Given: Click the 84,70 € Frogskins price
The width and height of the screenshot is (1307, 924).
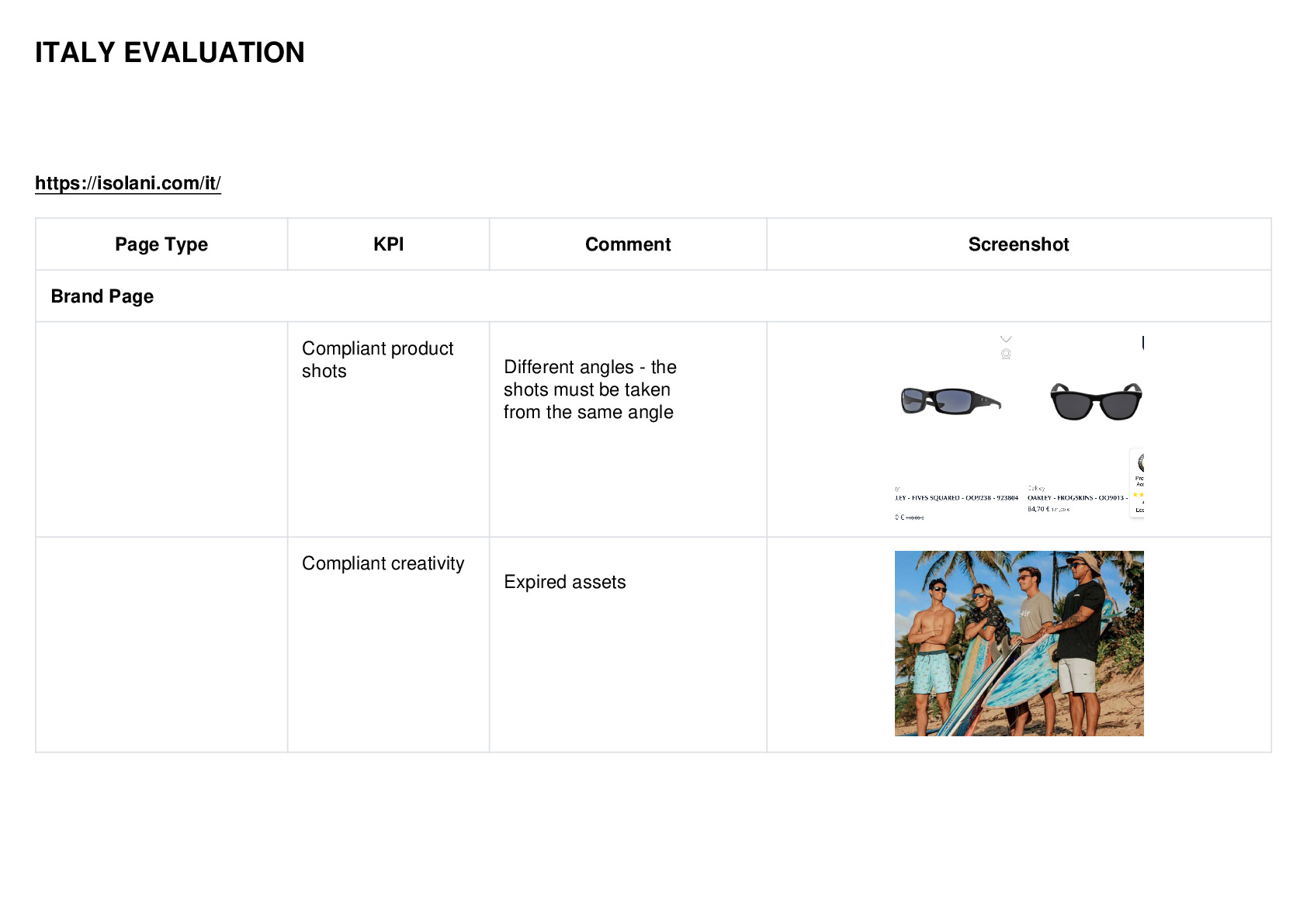Looking at the screenshot, I should (x=1038, y=510).
